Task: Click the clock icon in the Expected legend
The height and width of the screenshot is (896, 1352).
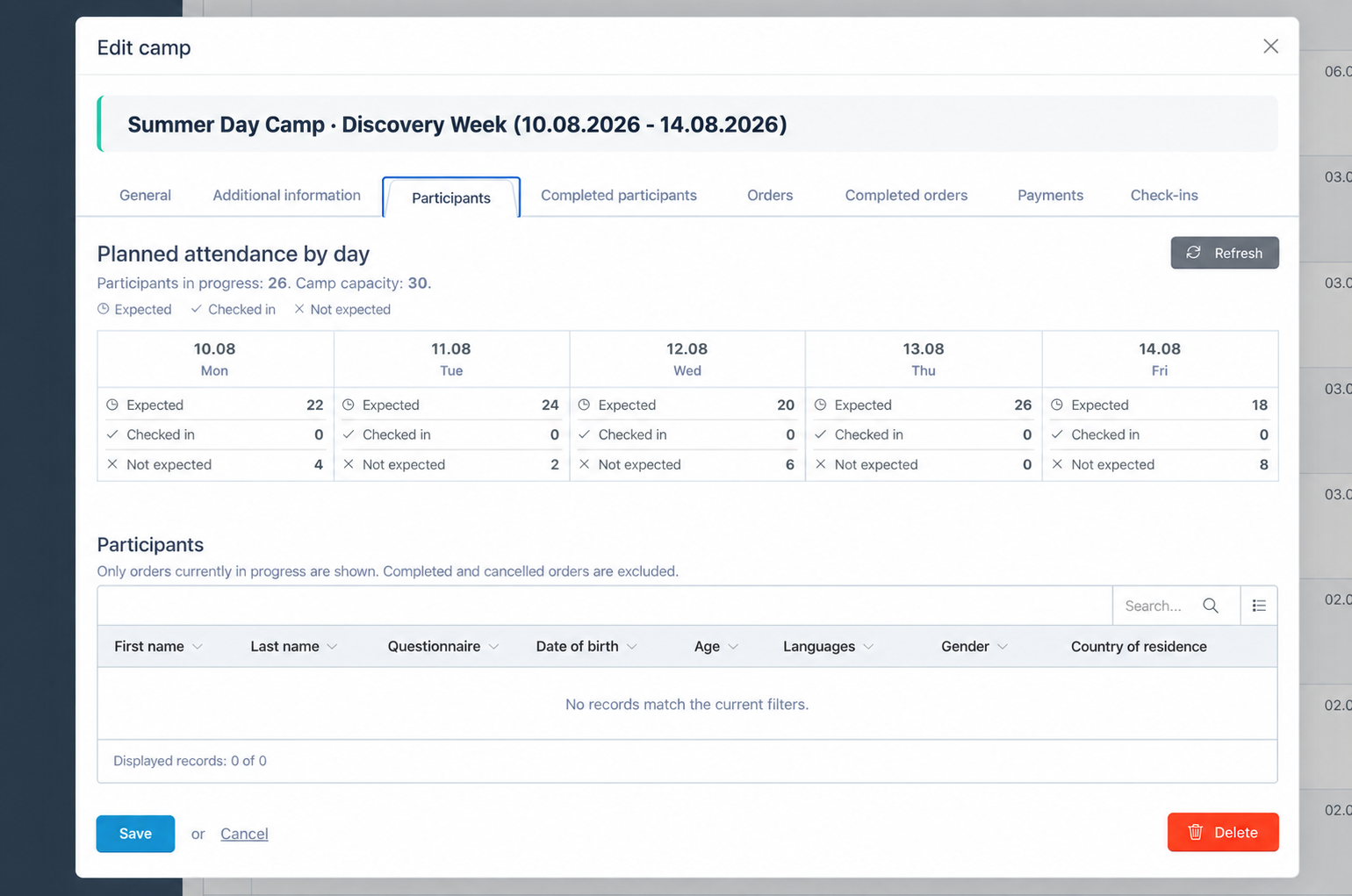Action: (104, 309)
